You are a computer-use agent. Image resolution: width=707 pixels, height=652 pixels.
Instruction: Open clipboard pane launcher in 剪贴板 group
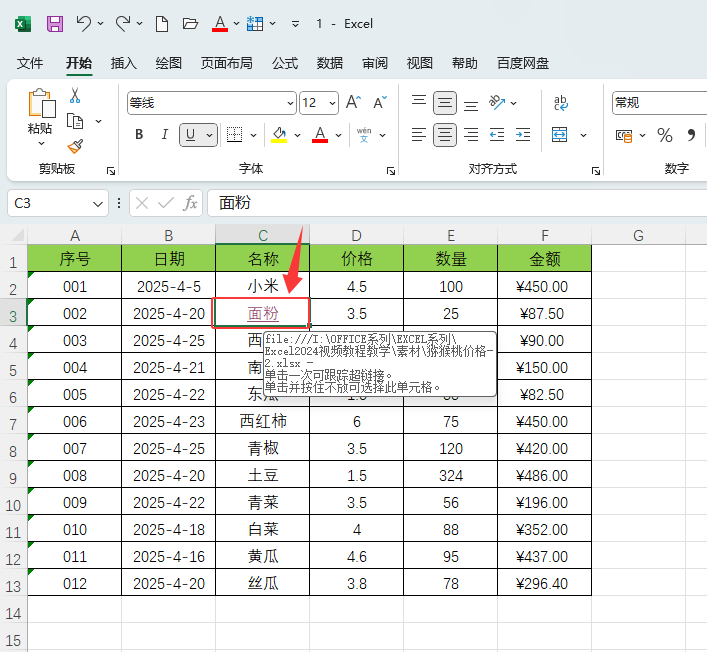click(110, 171)
